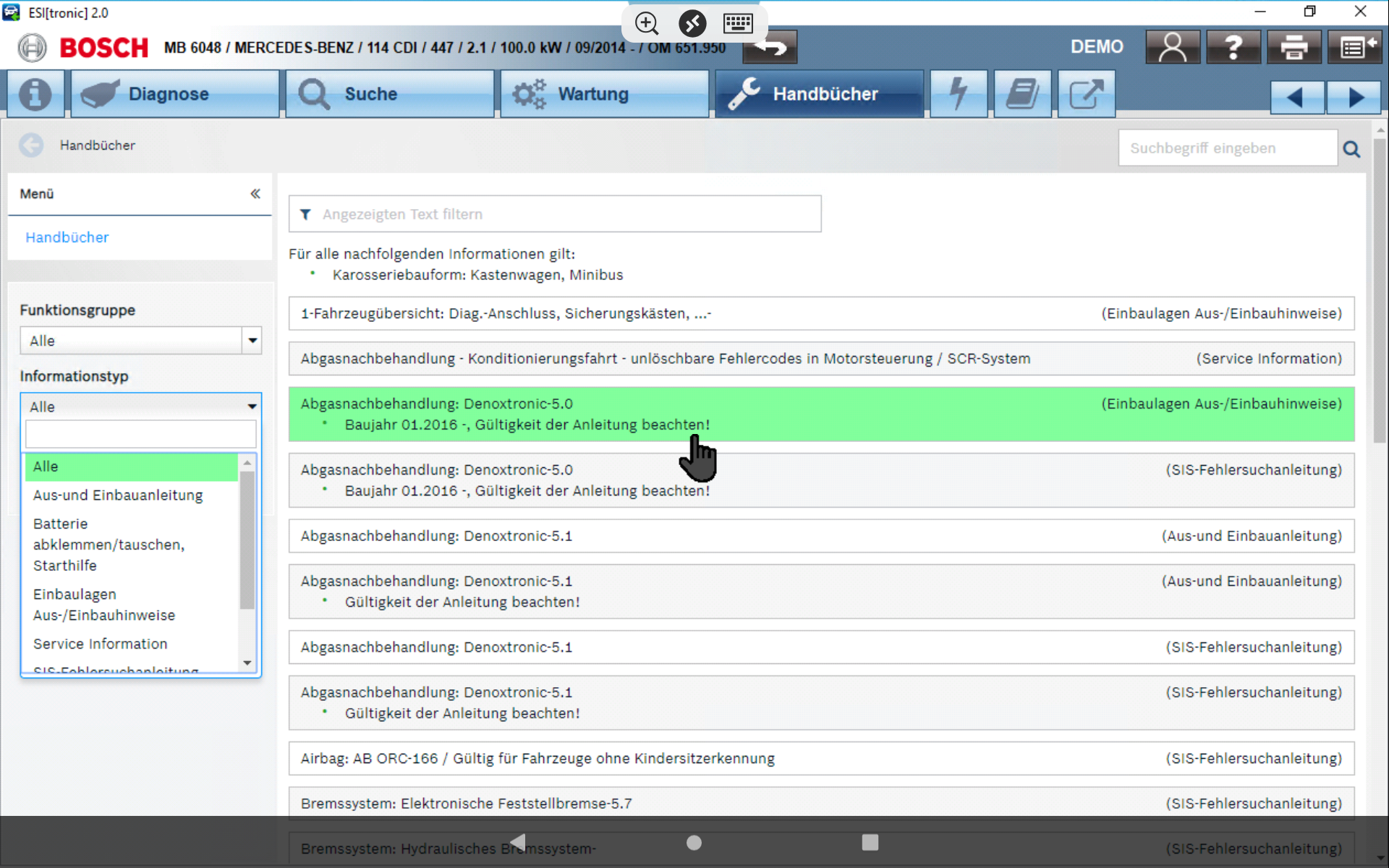Open the add protocol list icon
This screenshot has width=1389, height=868.
pos(1355,47)
